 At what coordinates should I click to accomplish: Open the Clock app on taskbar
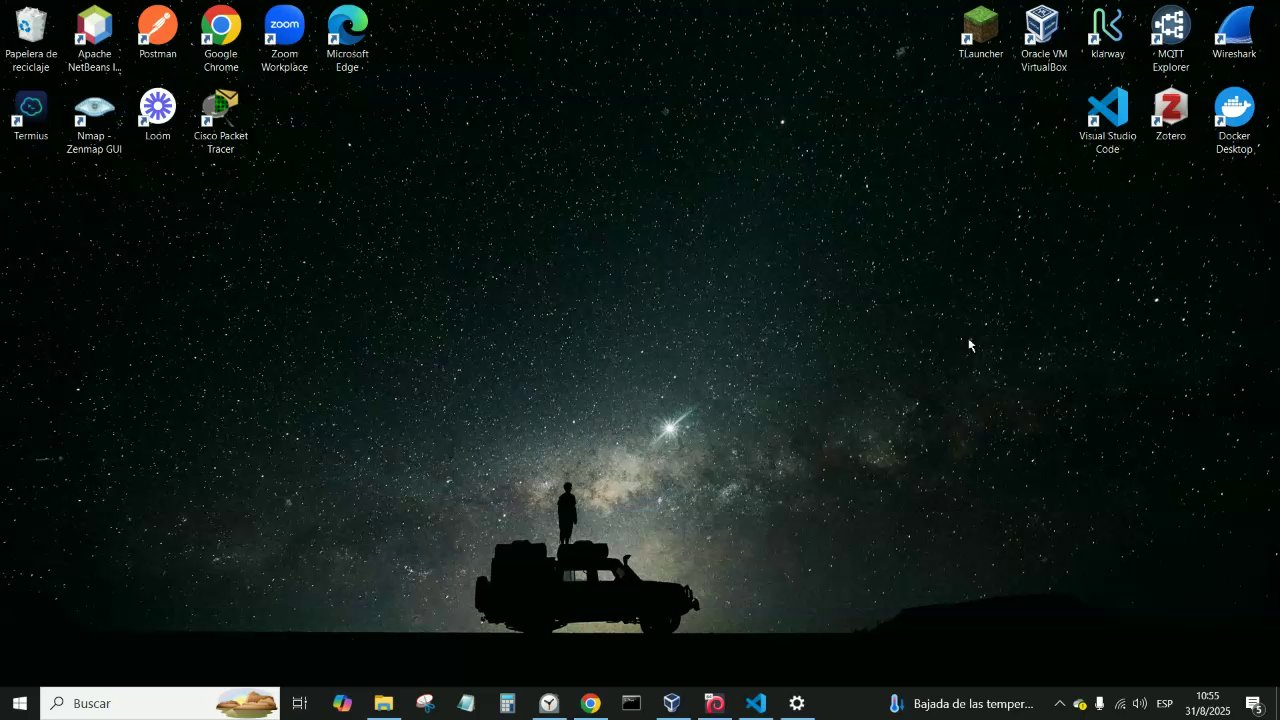click(549, 703)
